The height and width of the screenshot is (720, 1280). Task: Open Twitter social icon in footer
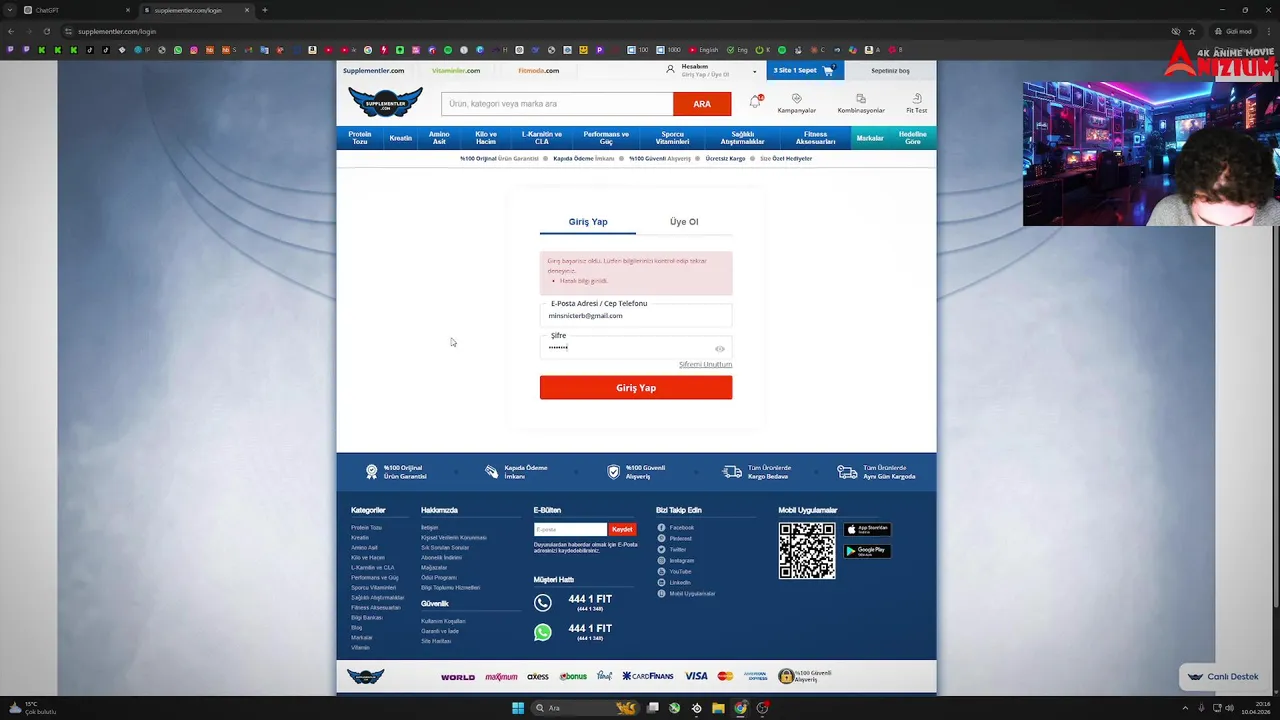coord(661,550)
